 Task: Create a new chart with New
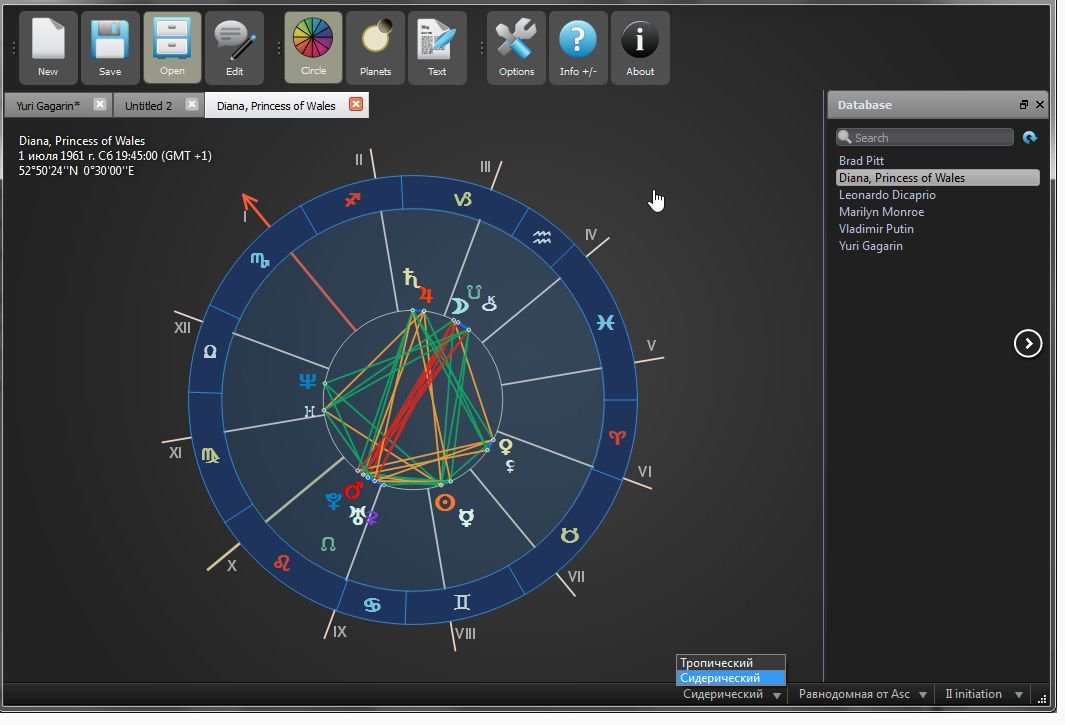(x=47, y=46)
